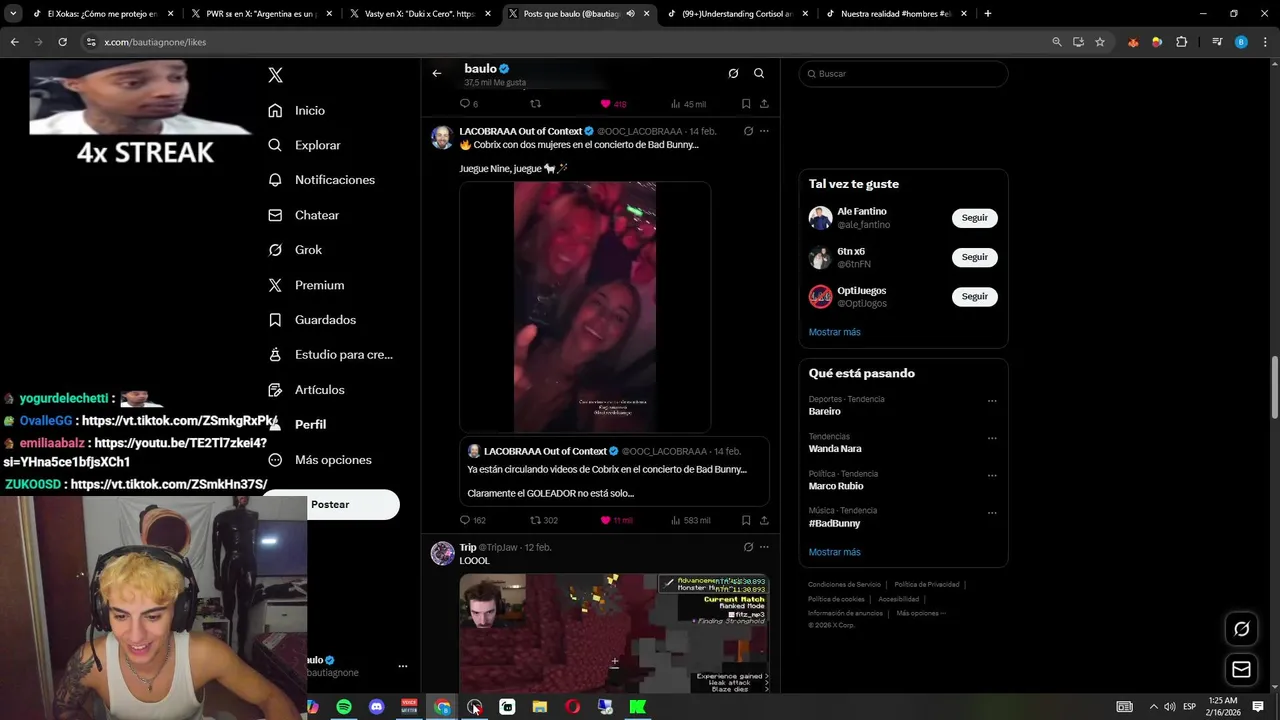Image resolution: width=1280 pixels, height=720 pixels.
Task: Mute audio on Posts que baulo tab
Action: (630, 14)
